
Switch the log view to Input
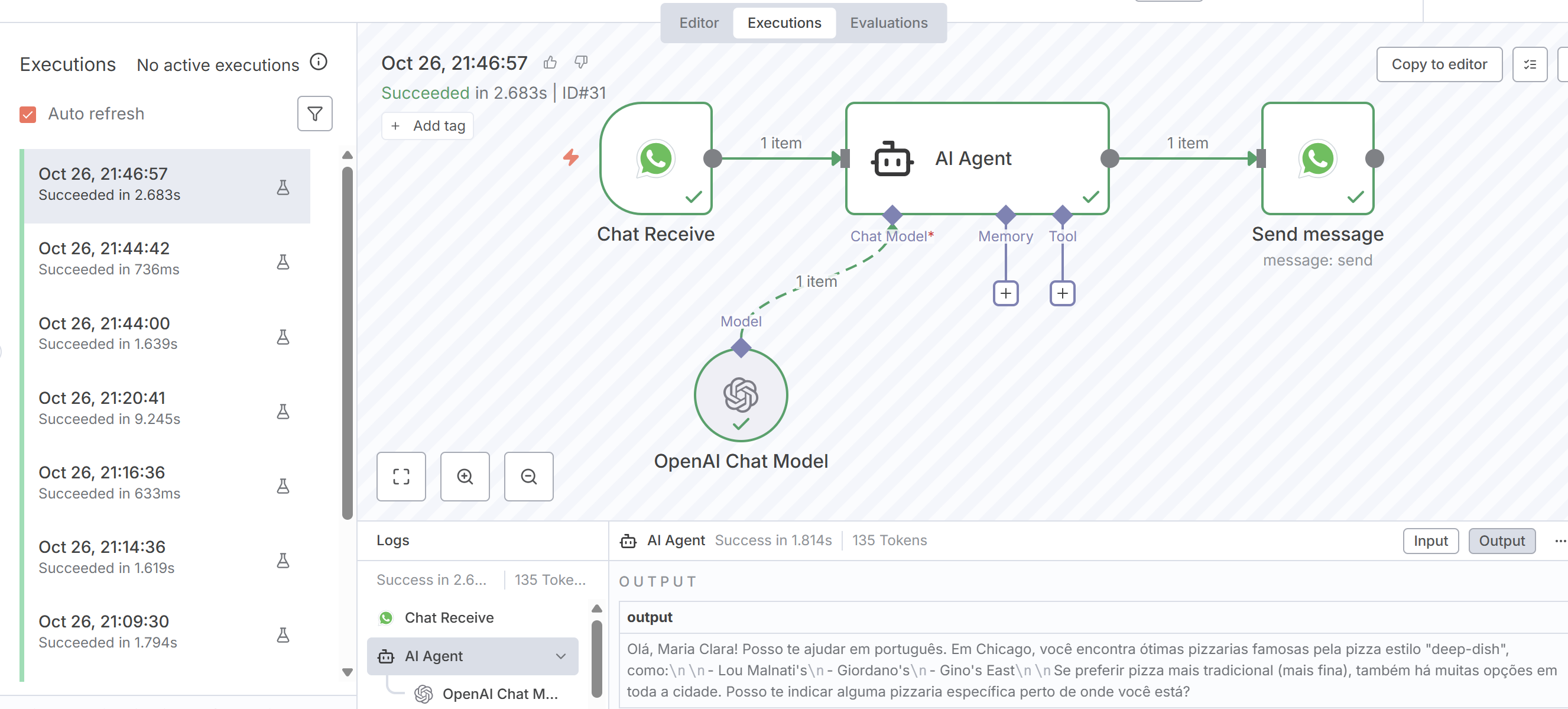click(x=1430, y=541)
